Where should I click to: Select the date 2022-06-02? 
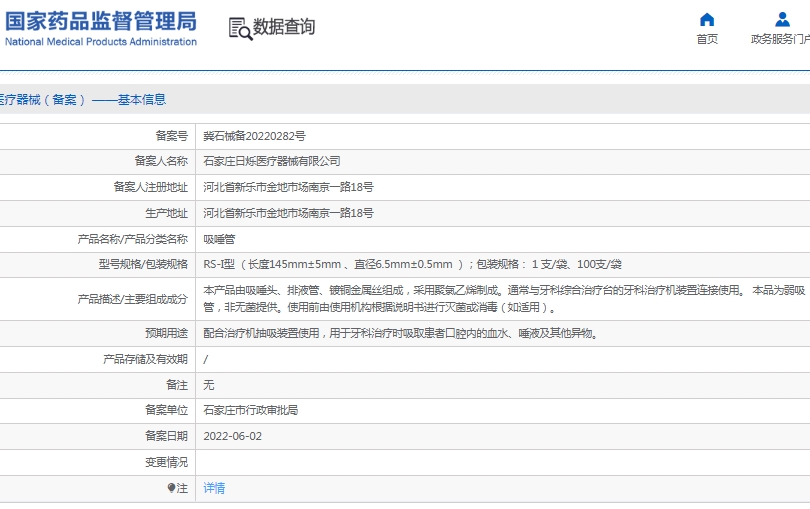(232, 436)
